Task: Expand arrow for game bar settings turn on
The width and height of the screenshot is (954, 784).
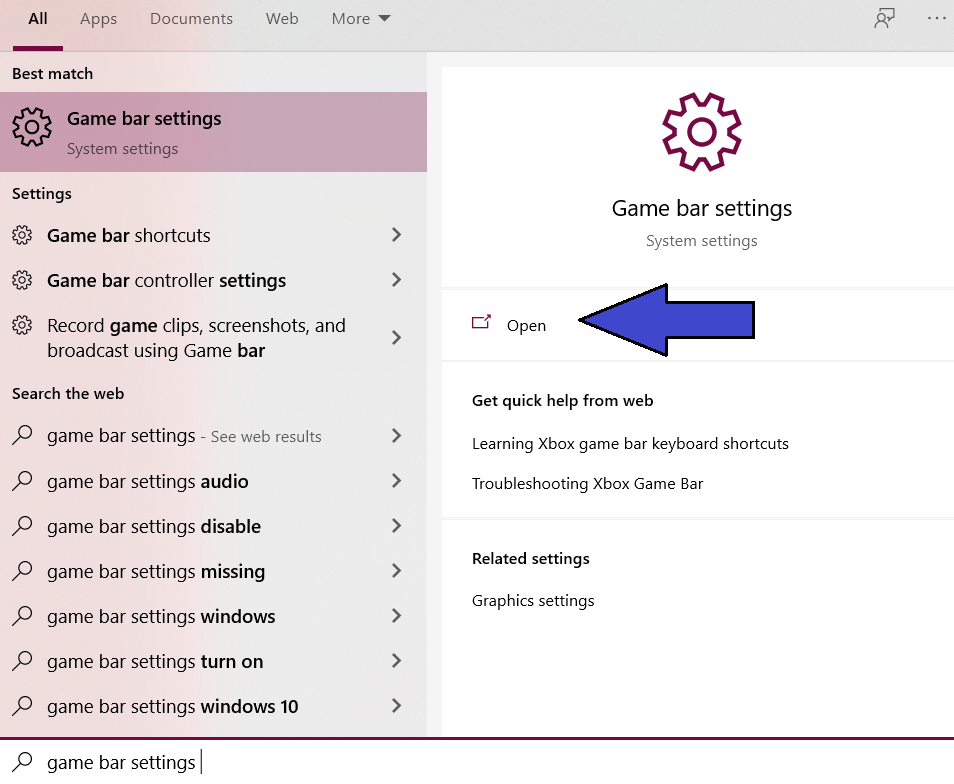Action: click(x=396, y=661)
